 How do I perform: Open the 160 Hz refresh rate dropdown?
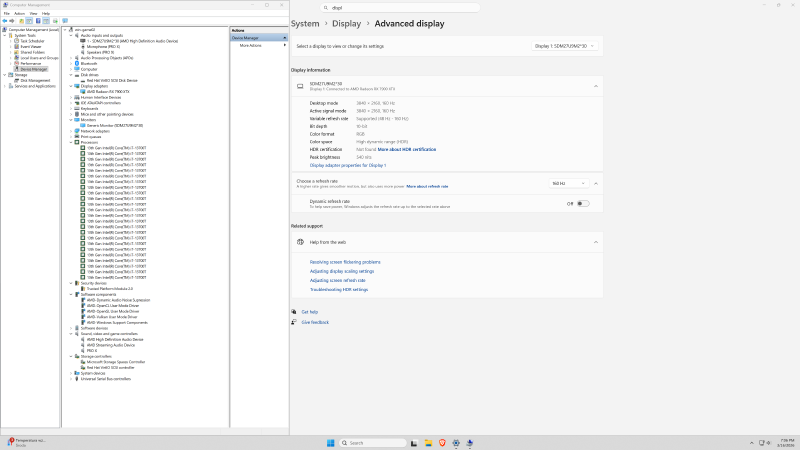point(568,183)
